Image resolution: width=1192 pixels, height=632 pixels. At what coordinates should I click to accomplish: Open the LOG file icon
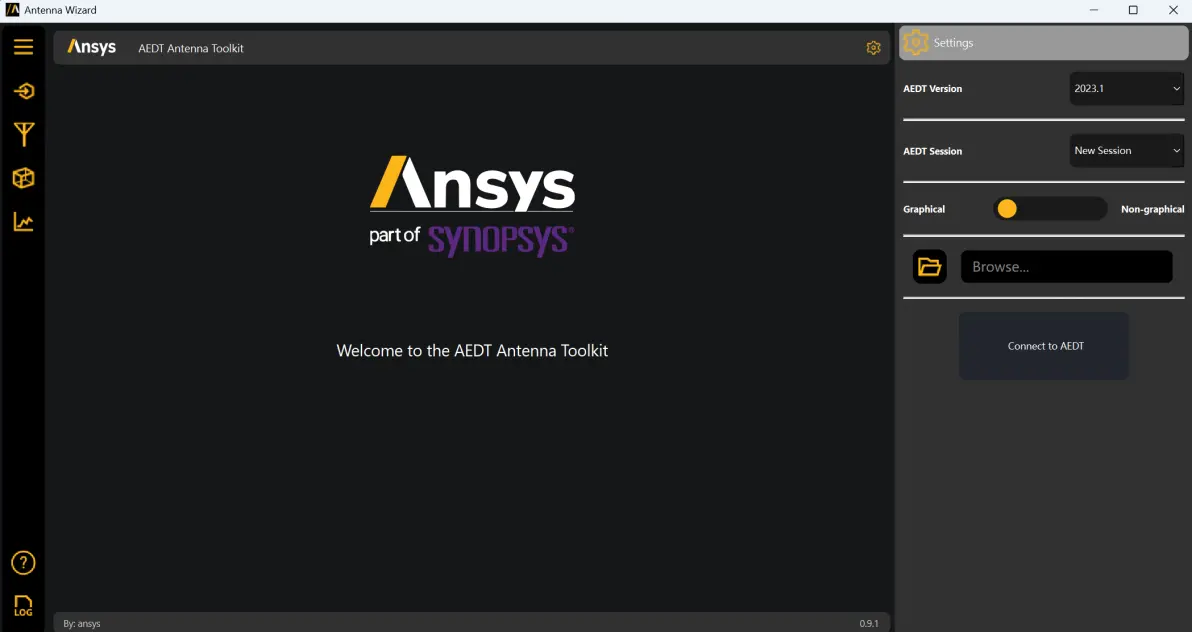click(x=24, y=606)
